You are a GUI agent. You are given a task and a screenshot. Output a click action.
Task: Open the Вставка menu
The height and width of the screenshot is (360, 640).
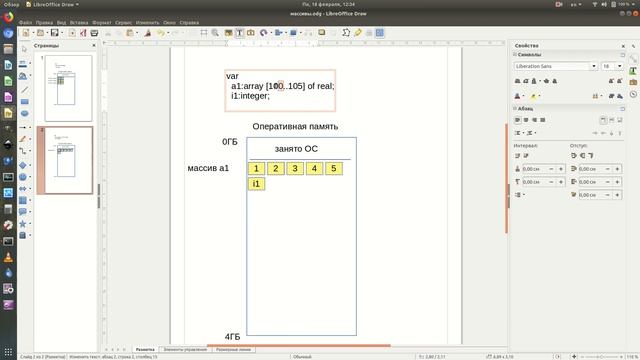point(79,22)
